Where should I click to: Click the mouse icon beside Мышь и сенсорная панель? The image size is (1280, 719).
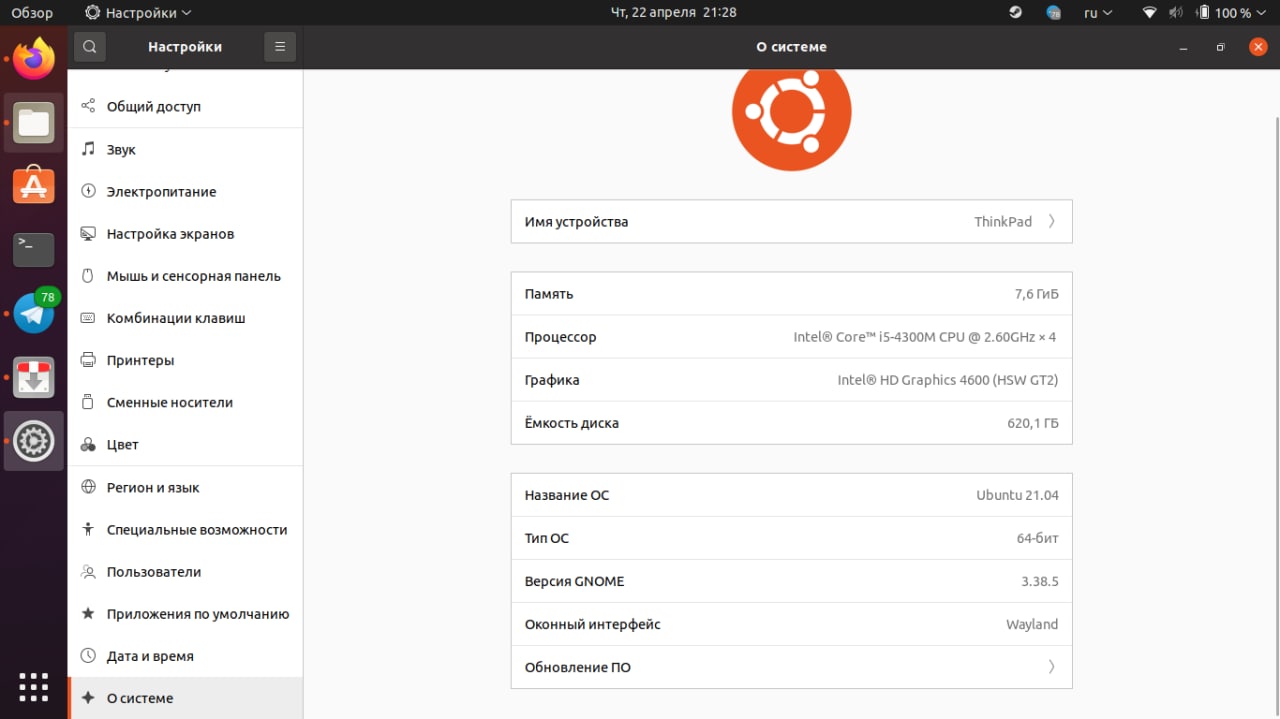[x=88, y=275]
